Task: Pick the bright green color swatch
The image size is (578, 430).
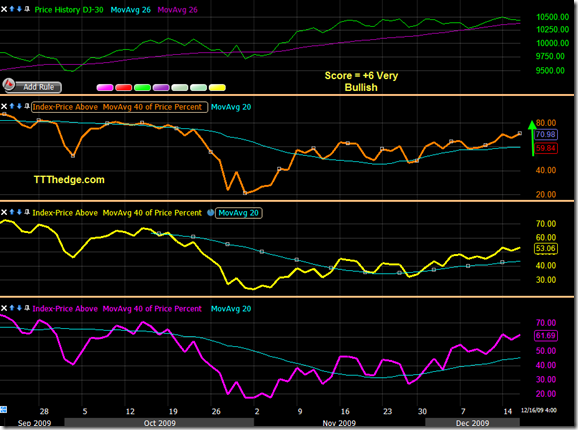Action: (142, 87)
